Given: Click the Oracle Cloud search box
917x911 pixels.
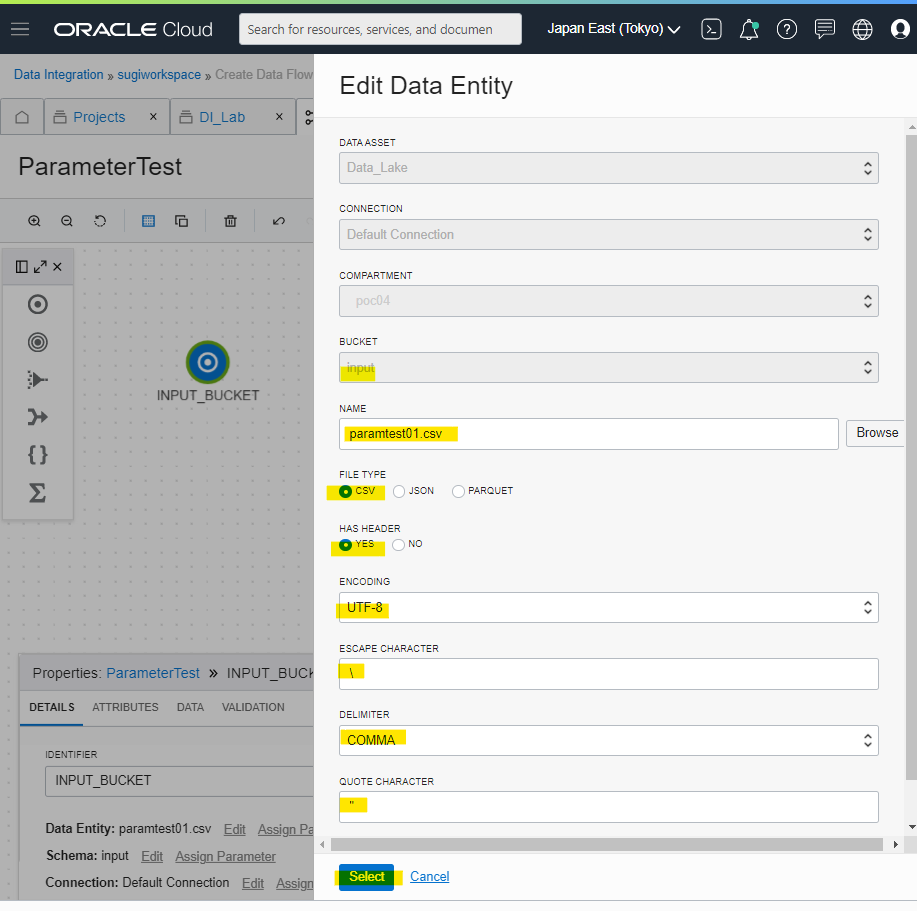Looking at the screenshot, I should coord(380,29).
